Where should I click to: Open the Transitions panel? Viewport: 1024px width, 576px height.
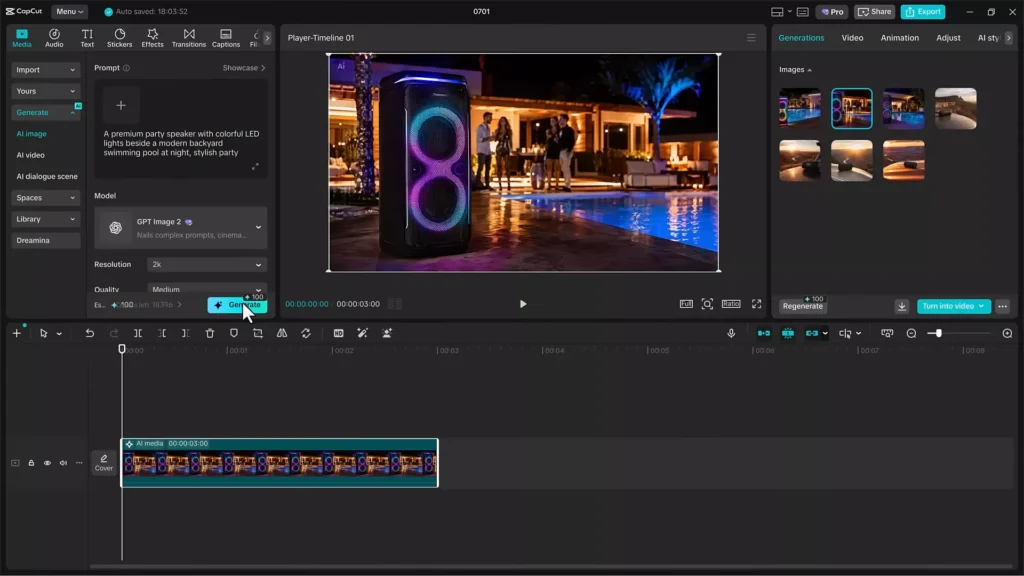189,38
